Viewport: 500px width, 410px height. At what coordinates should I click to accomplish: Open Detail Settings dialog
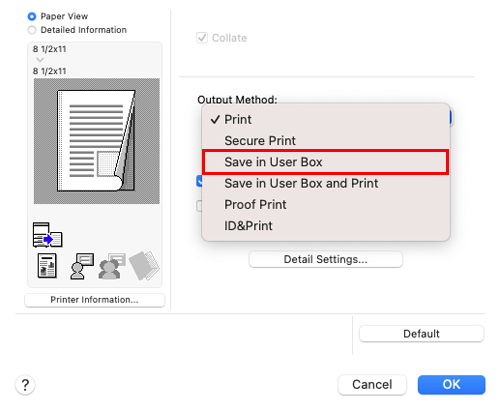(x=326, y=259)
